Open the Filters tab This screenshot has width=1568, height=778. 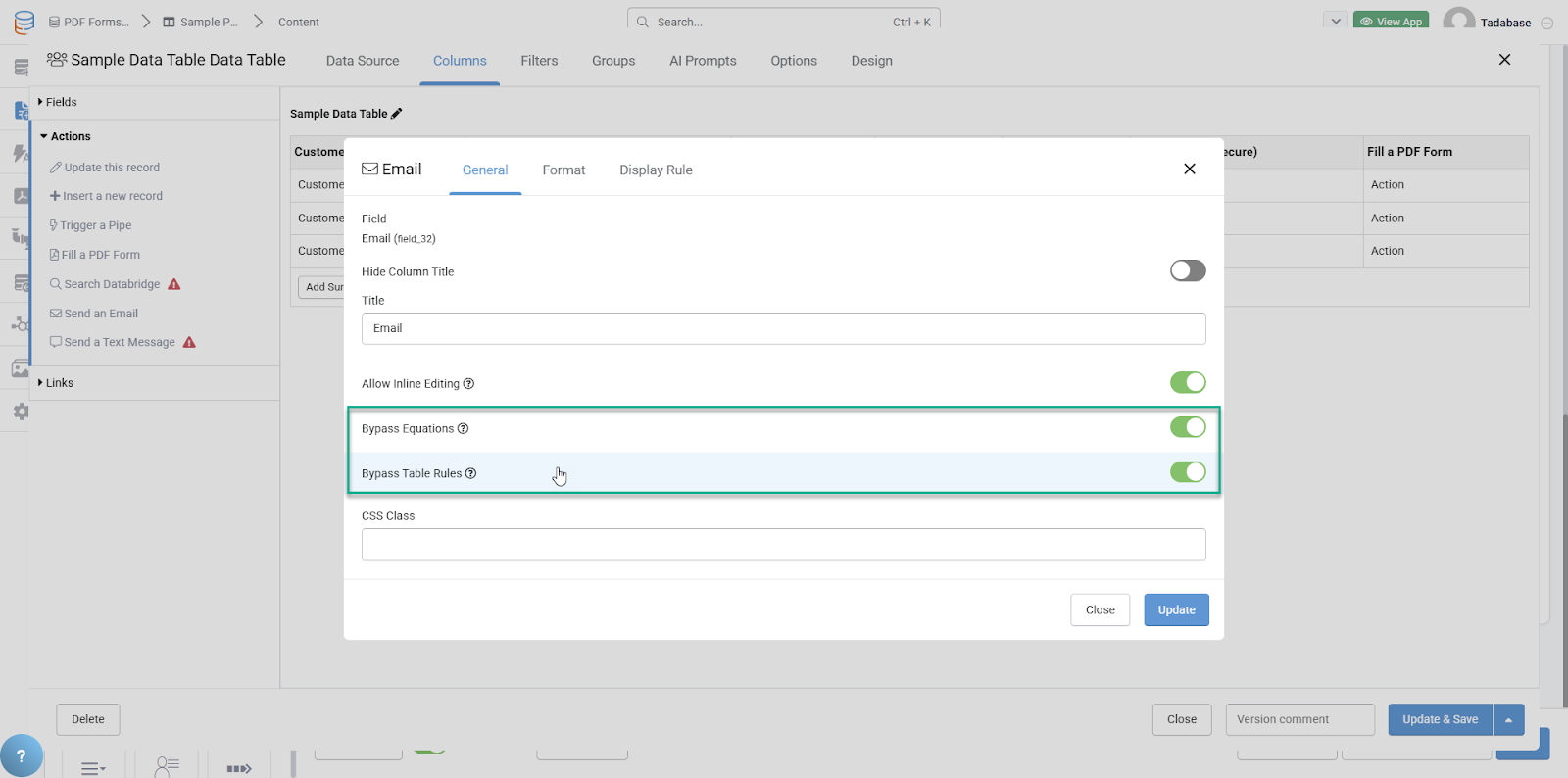pos(539,61)
